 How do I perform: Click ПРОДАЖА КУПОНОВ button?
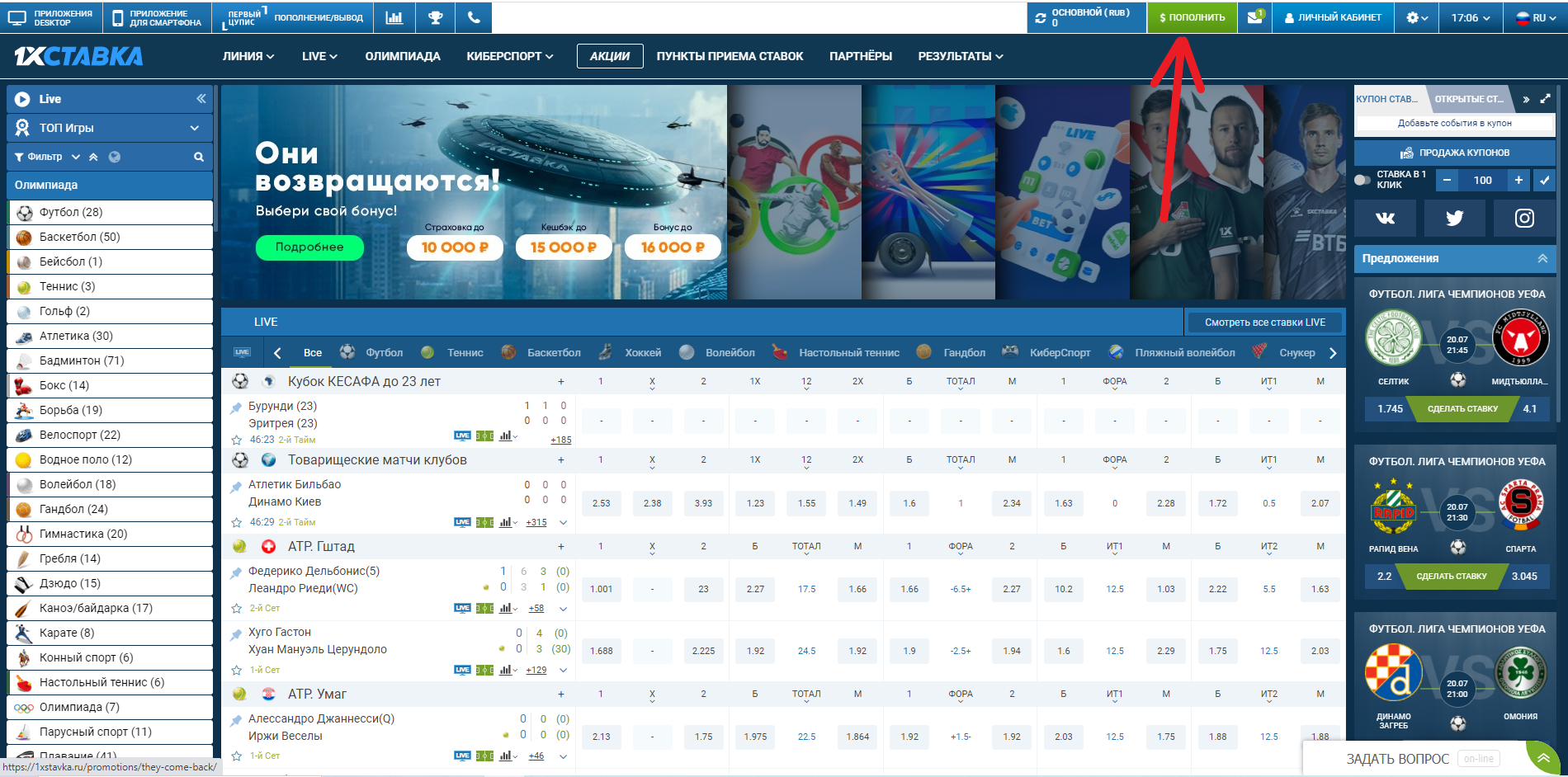click(x=1455, y=153)
